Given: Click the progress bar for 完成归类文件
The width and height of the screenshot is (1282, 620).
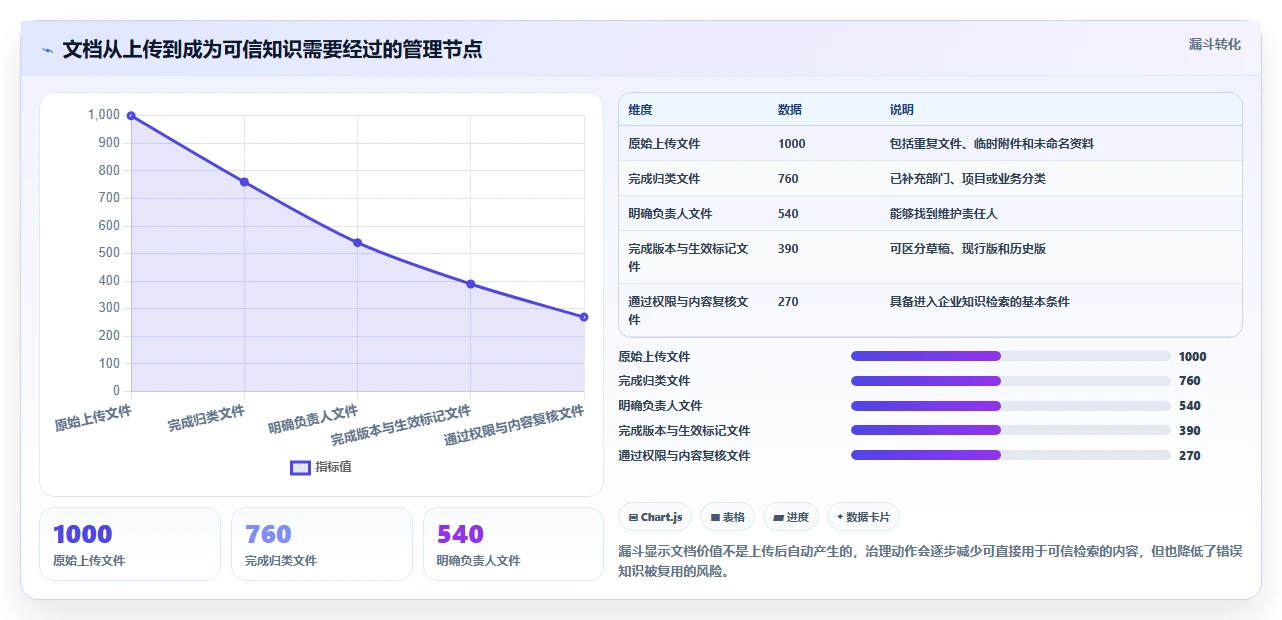Looking at the screenshot, I should (1011, 381).
